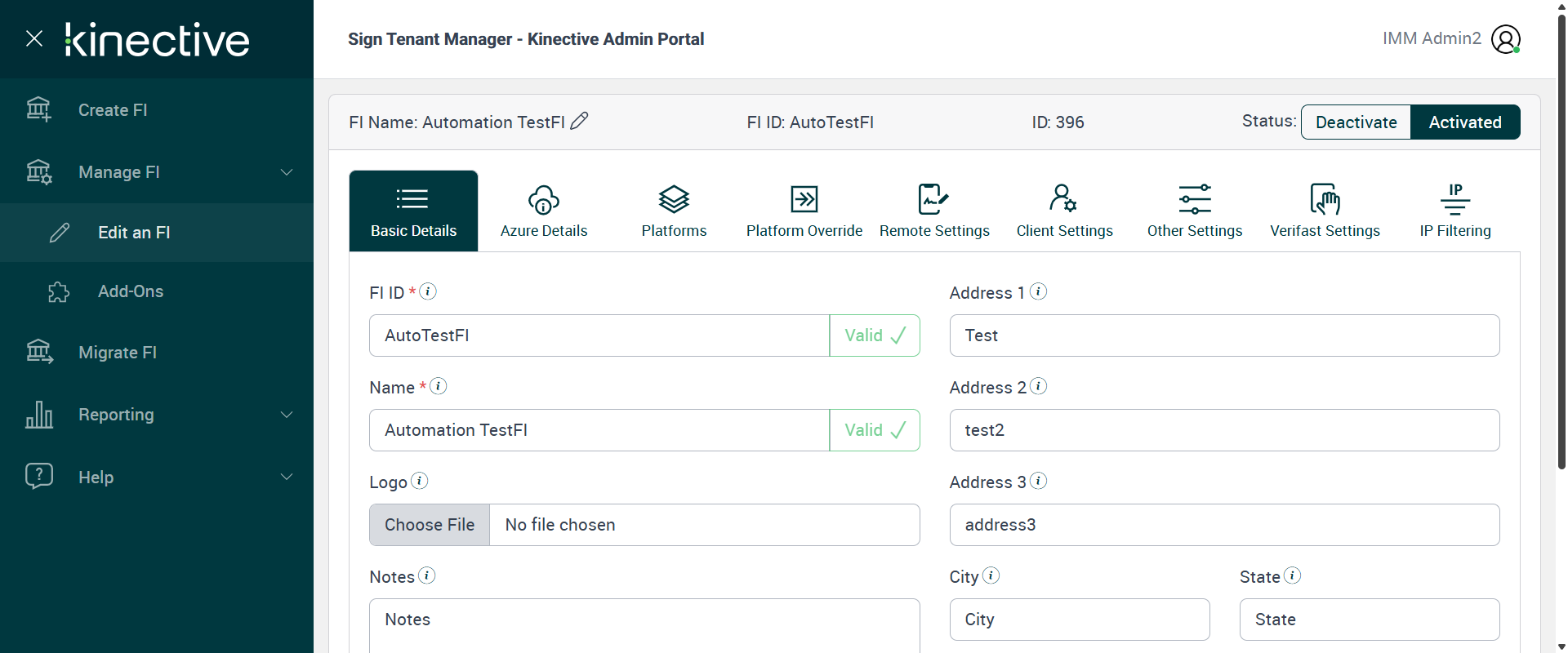The width and height of the screenshot is (1568, 653).
Task: Set status to Activated
Action: pos(1465,122)
